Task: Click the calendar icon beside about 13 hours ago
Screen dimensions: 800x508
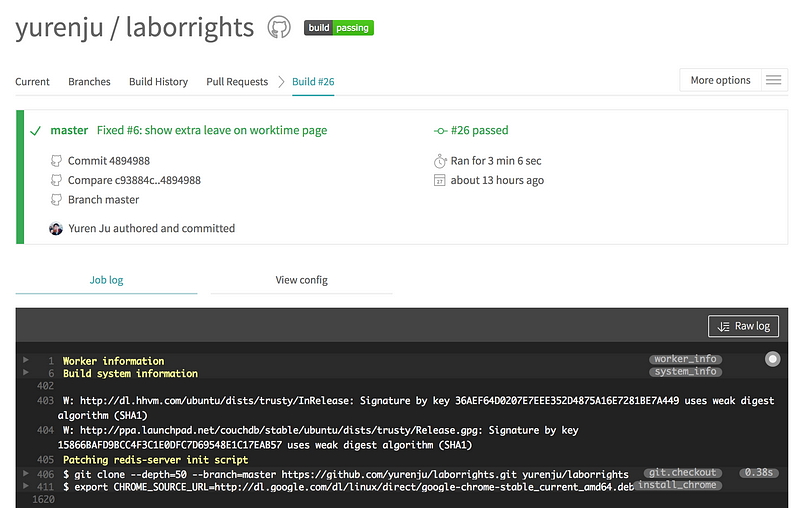Action: coord(440,181)
